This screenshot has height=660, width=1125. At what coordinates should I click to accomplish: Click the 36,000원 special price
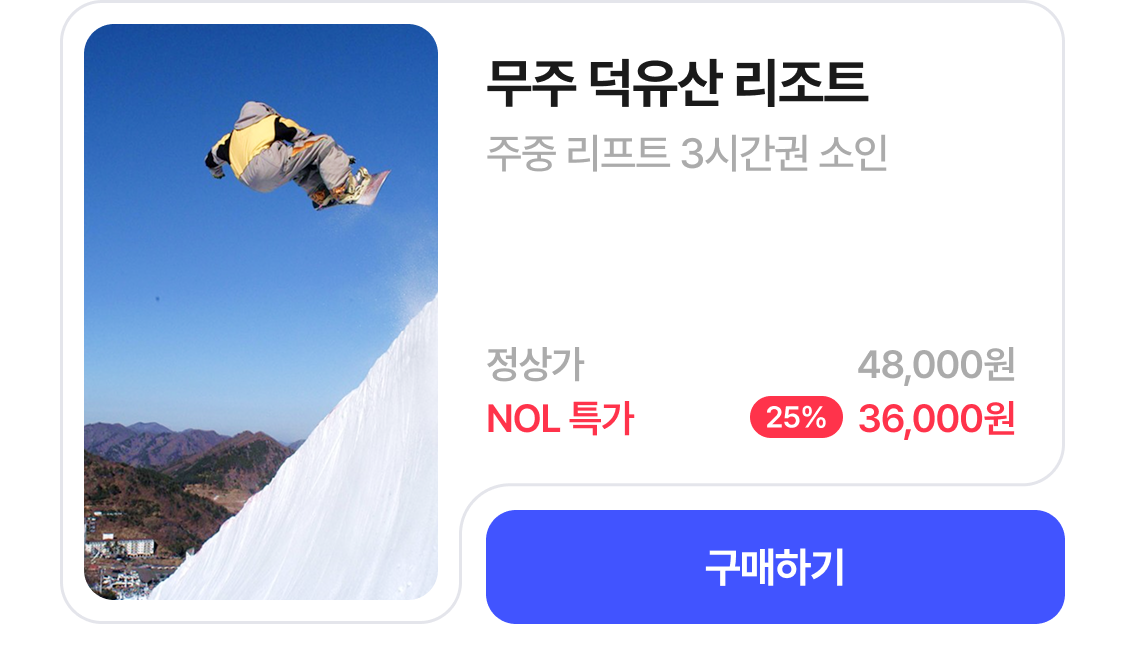[936, 418]
